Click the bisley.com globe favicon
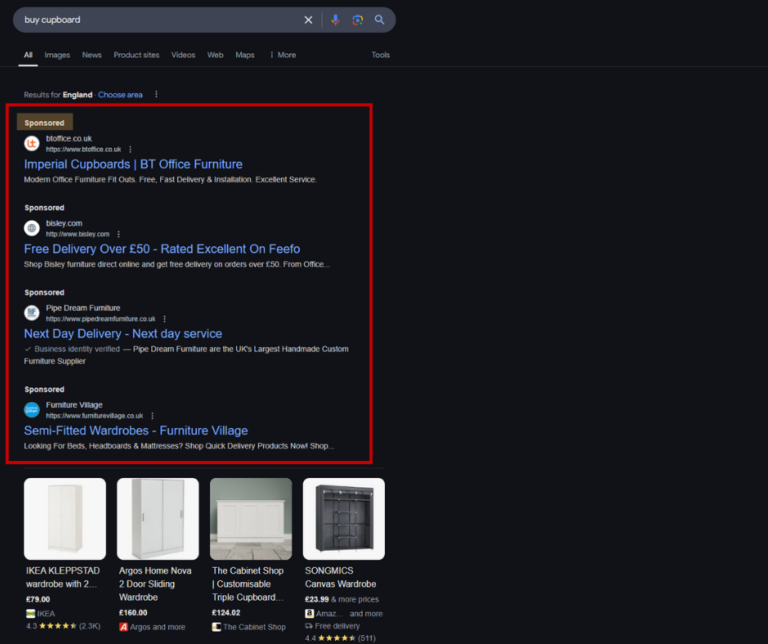 (32, 228)
